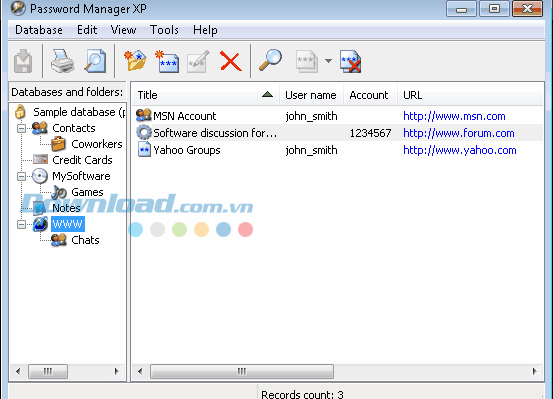This screenshot has width=553, height=399.
Task: Open the http://www.yahoo.com link
Action: point(460,150)
